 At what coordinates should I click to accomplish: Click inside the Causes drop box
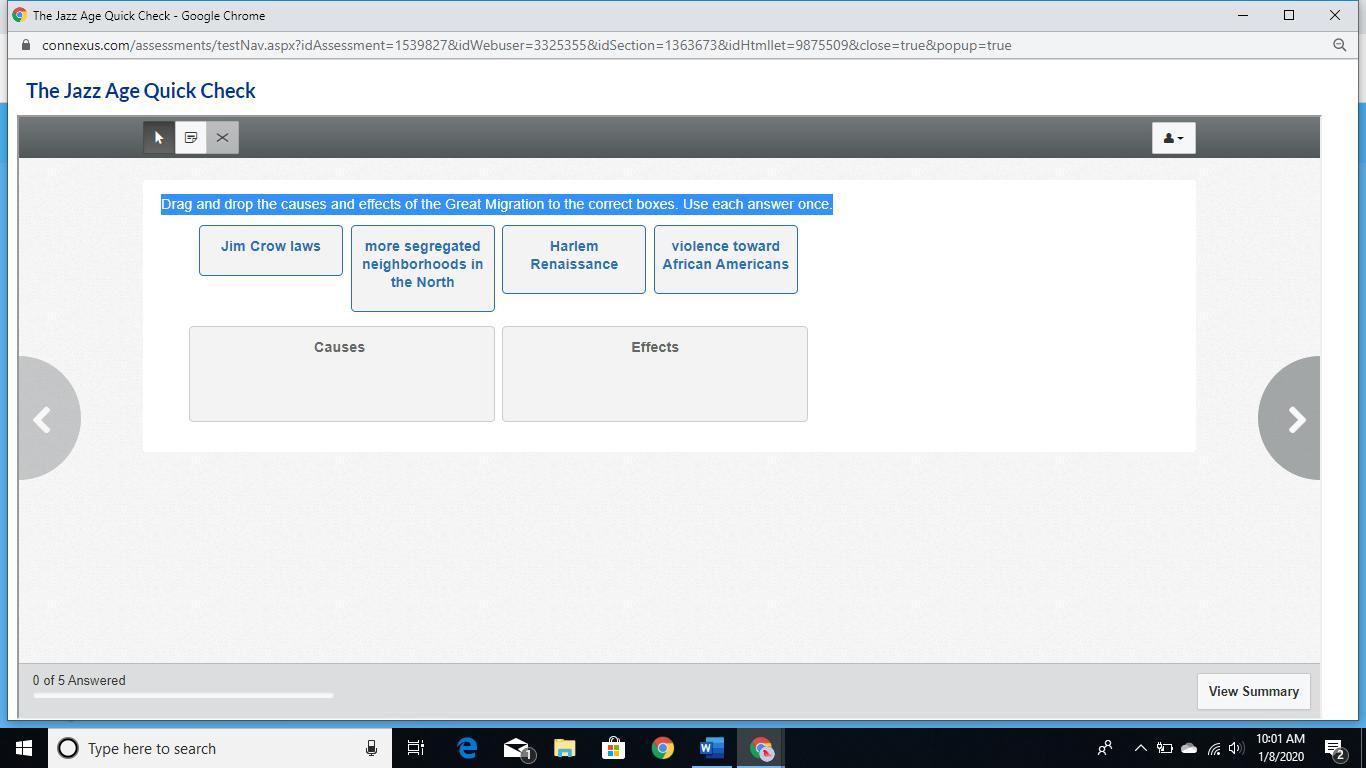tap(342, 374)
